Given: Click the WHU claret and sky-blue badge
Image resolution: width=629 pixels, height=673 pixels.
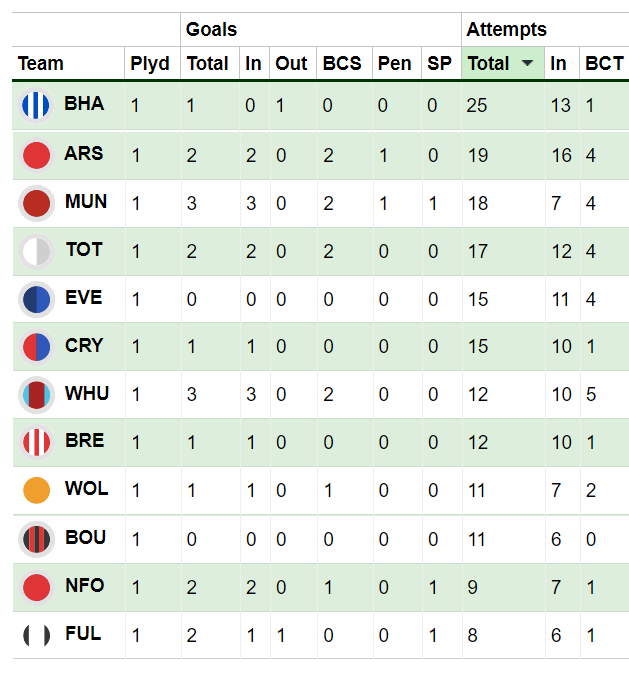Looking at the screenshot, I should click(36, 395).
